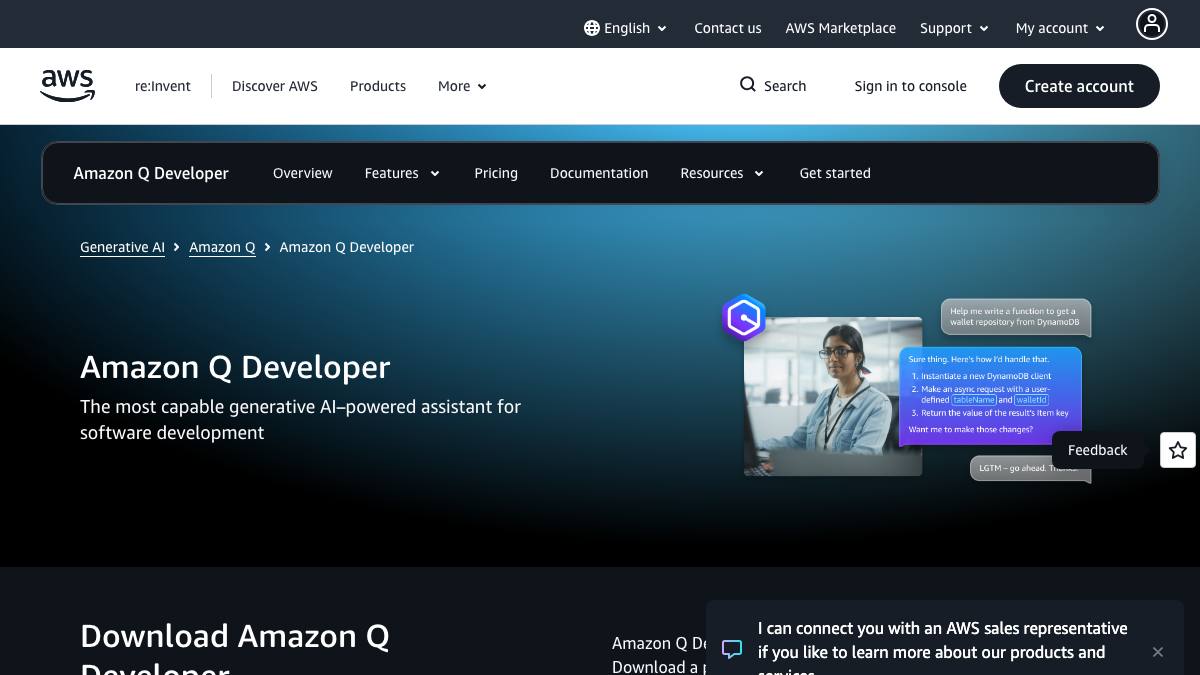Screen dimensions: 1200x675
Task: Click the chat bubble icon in sales popup
Action: [x=732, y=649]
